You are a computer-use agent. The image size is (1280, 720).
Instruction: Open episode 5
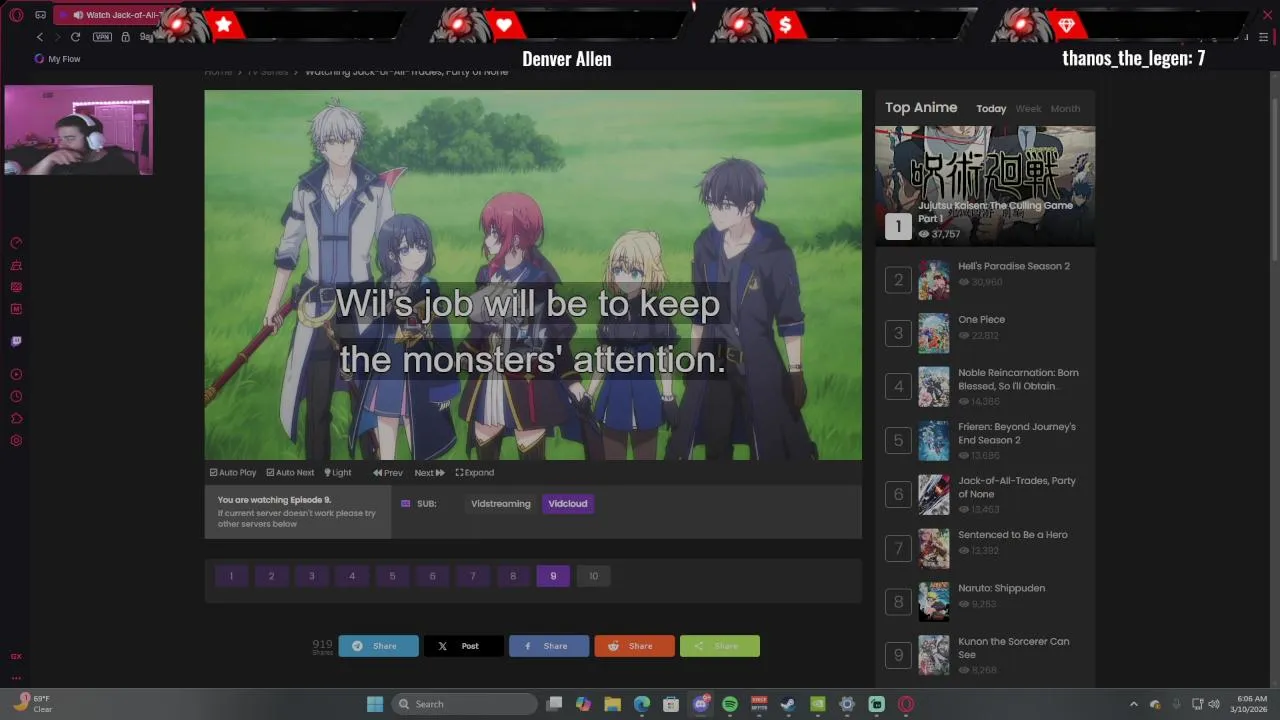[x=392, y=576]
